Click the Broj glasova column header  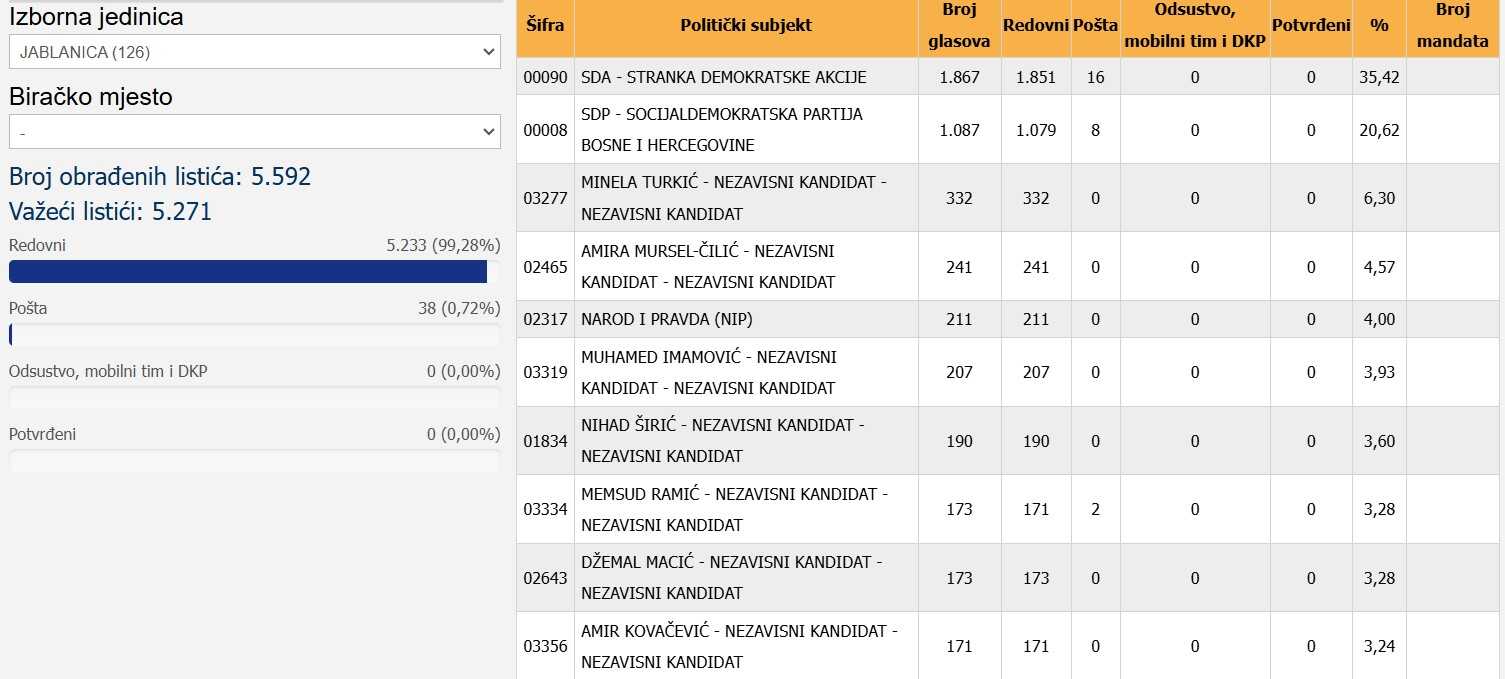pos(958,26)
